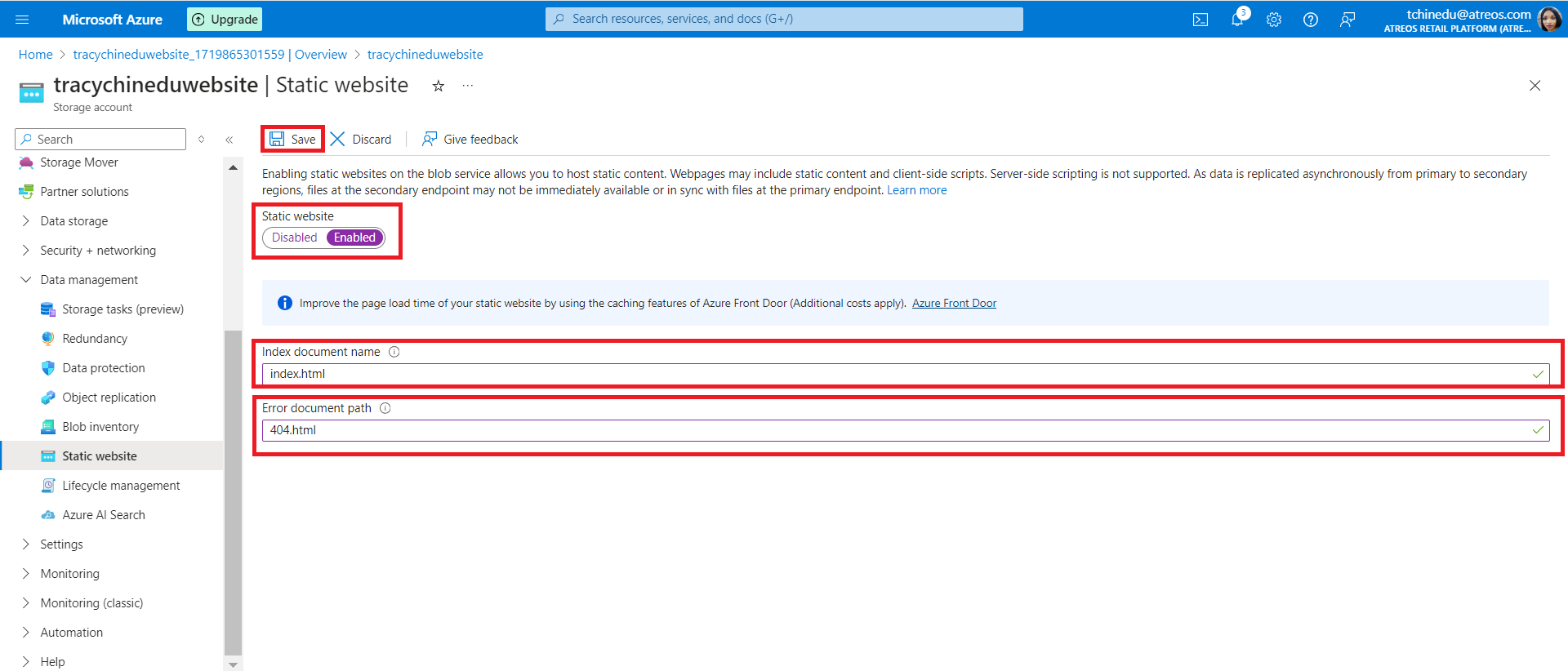
Task: Open the Help question mark icon
Action: coord(1311,20)
